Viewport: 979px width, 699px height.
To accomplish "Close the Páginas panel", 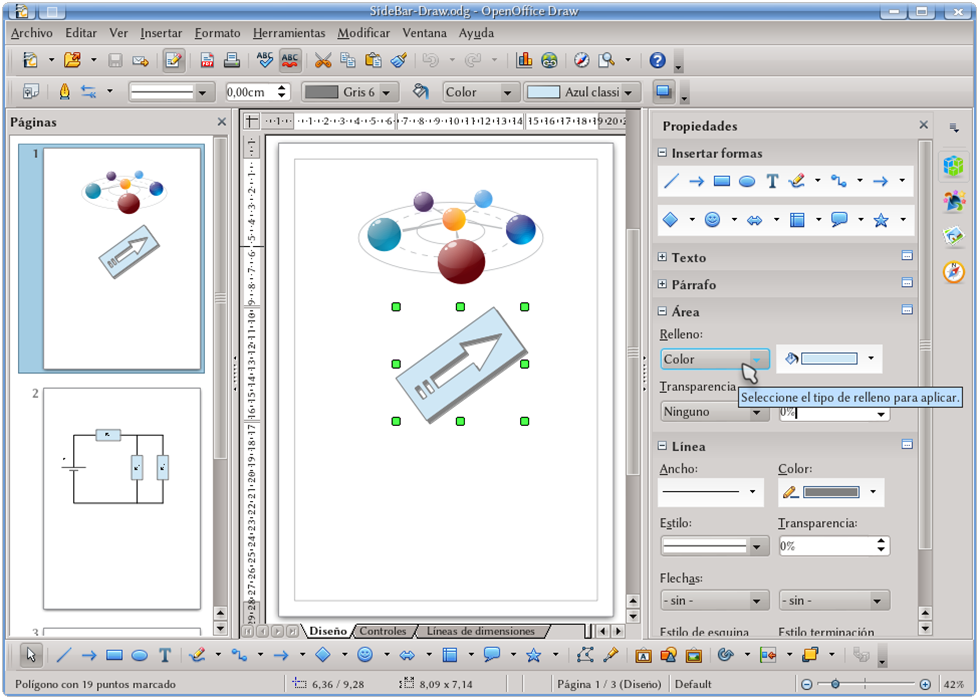I will [222, 122].
